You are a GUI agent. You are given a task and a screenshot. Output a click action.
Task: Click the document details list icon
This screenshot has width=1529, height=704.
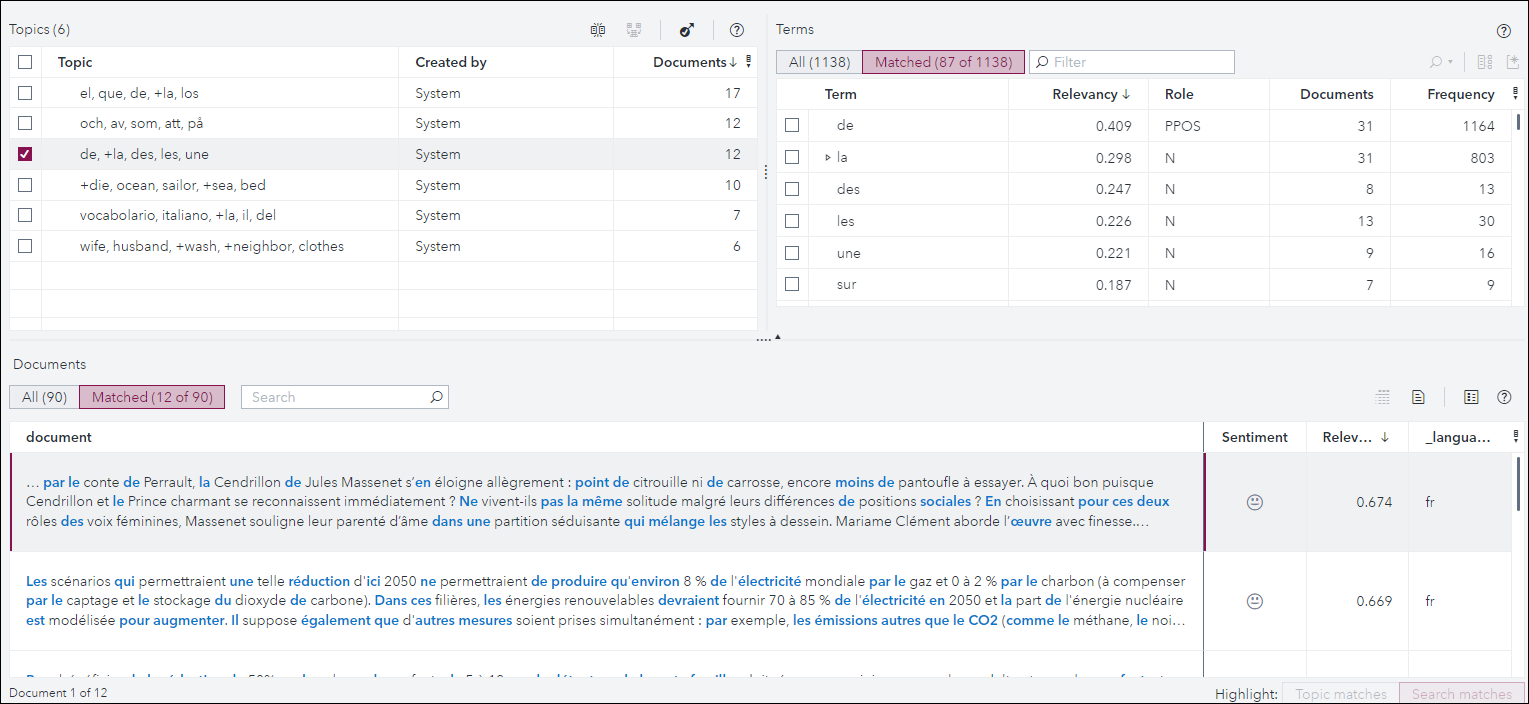pyautogui.click(x=1471, y=397)
